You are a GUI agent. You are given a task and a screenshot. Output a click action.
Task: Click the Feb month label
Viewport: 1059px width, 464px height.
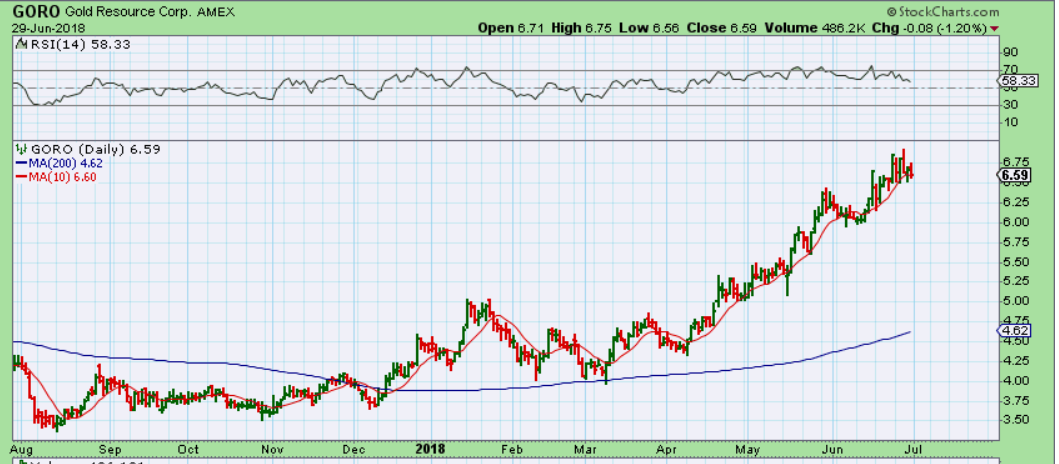point(513,448)
